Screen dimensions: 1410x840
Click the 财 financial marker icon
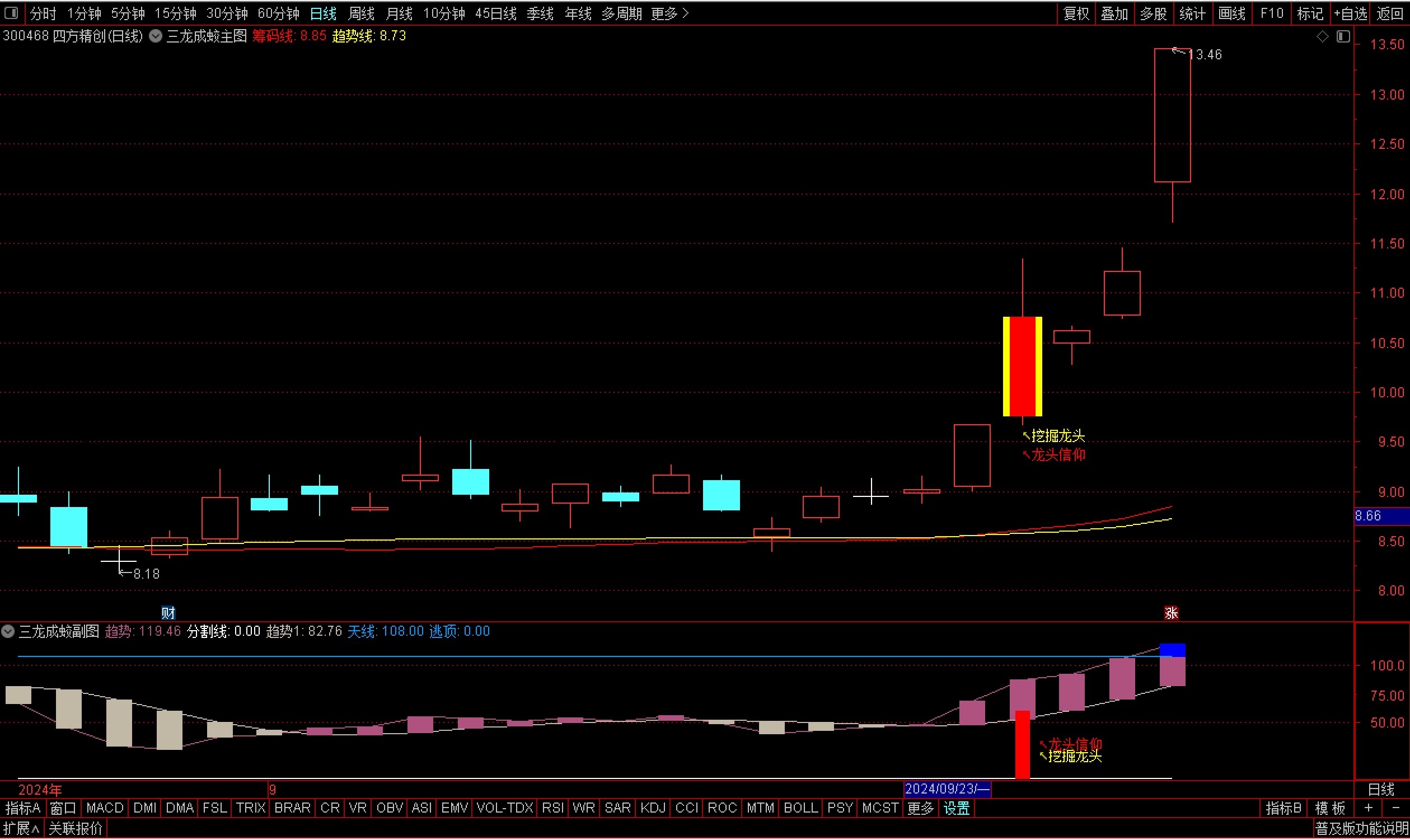coord(168,613)
